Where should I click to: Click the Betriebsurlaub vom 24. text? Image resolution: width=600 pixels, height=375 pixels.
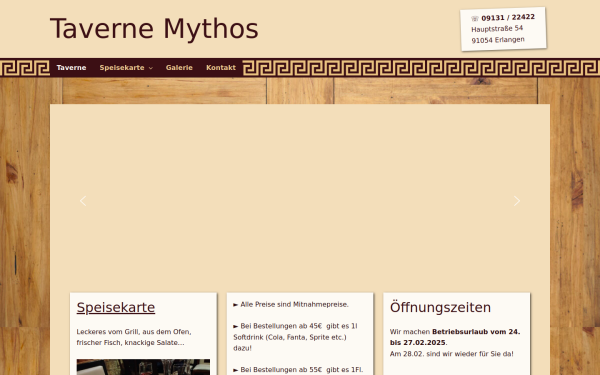pyautogui.click(x=455, y=337)
